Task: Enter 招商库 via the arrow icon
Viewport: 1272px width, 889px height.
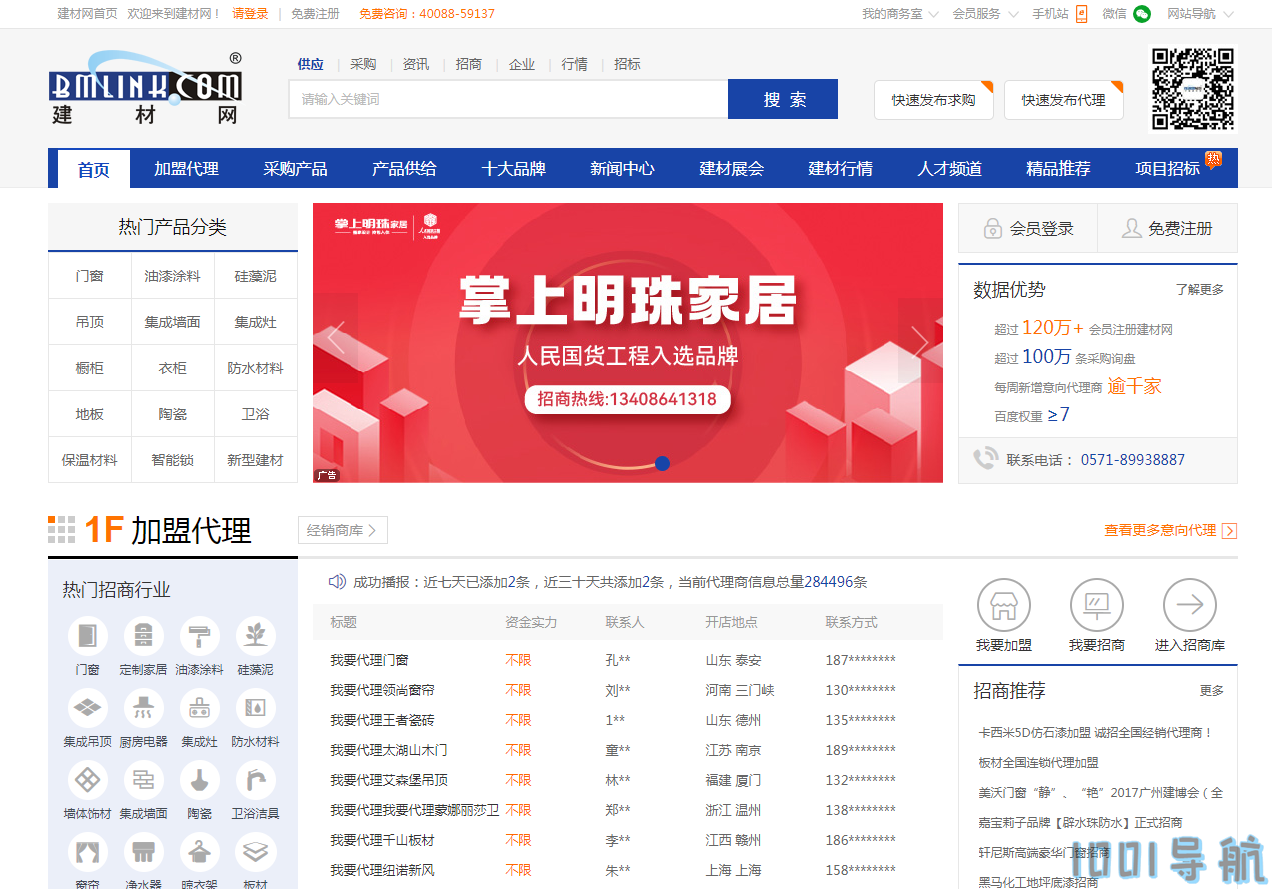Action: tap(1189, 604)
